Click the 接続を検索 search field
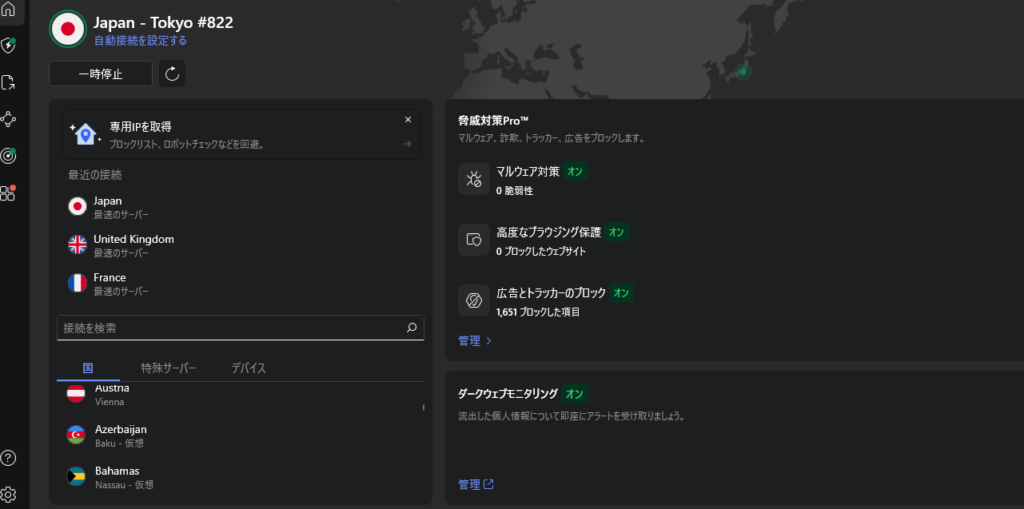The image size is (1024, 509). click(x=230, y=328)
